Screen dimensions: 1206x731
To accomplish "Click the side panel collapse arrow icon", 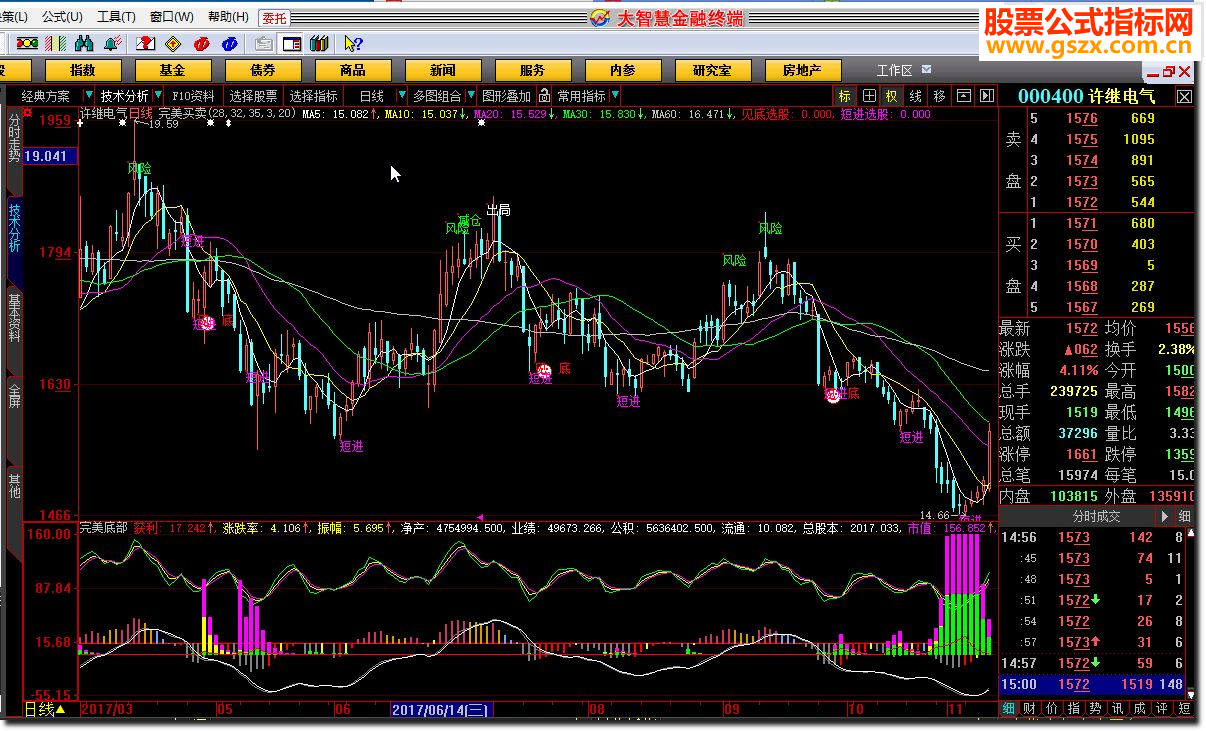I will pos(987,96).
